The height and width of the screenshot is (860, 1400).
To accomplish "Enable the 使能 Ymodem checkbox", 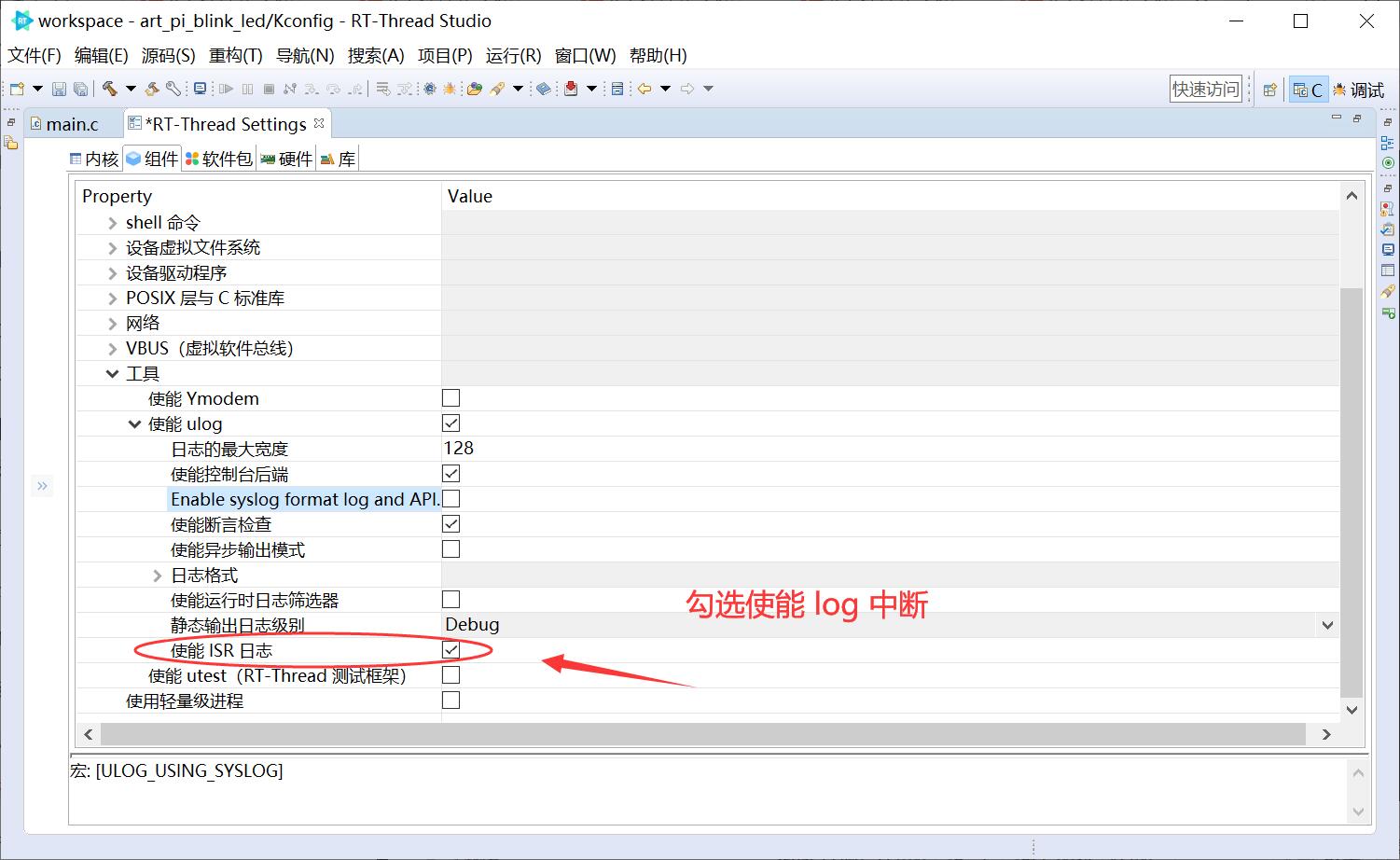I will (451, 398).
